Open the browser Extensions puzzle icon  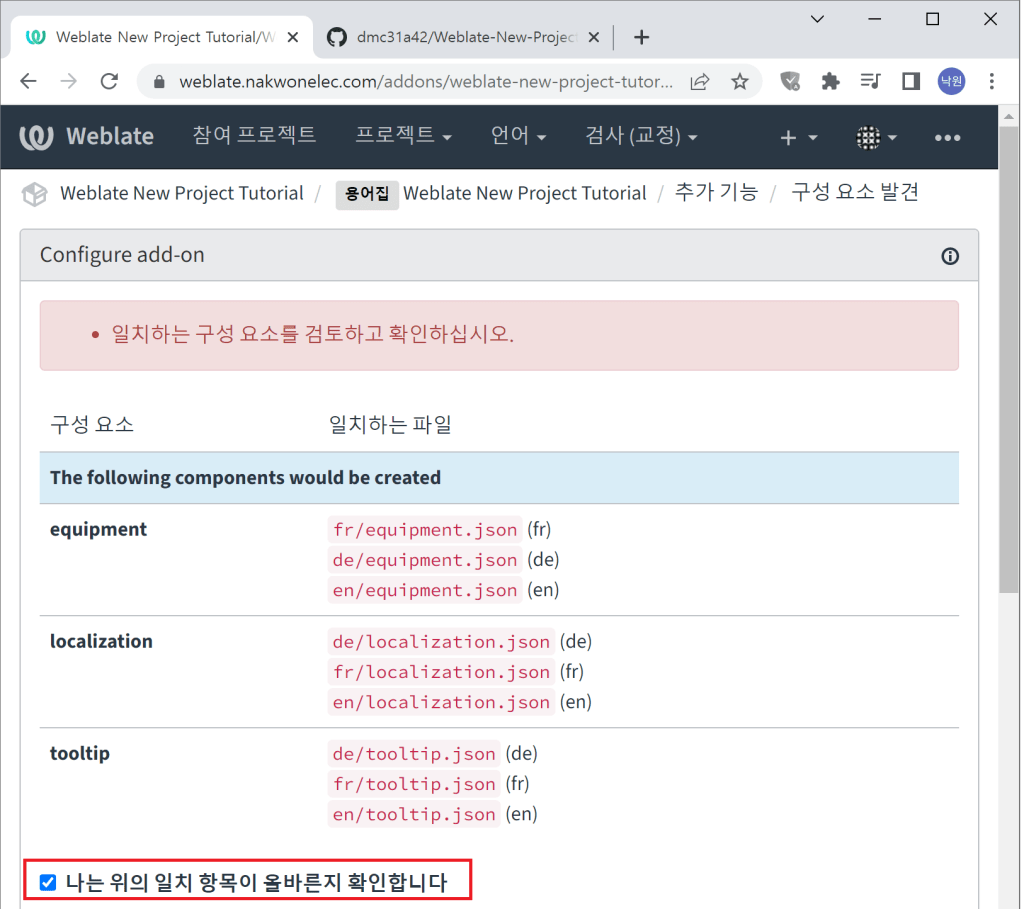830,81
